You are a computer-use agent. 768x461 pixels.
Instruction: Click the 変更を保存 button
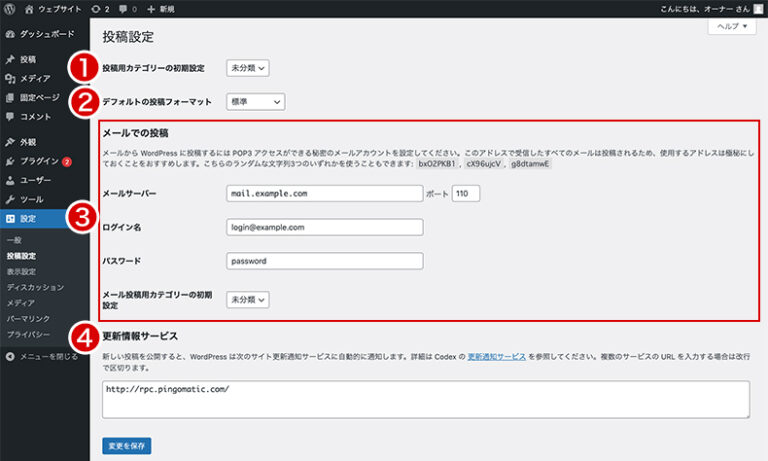tap(127, 445)
